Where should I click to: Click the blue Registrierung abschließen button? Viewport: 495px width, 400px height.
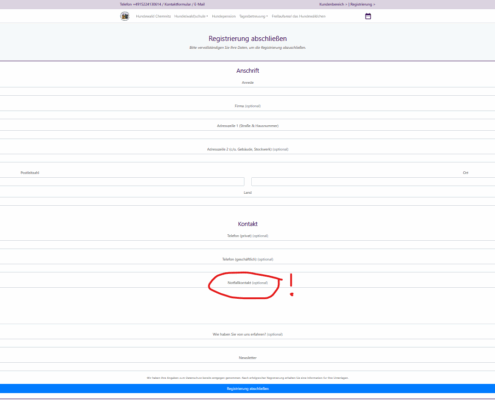tap(247, 389)
